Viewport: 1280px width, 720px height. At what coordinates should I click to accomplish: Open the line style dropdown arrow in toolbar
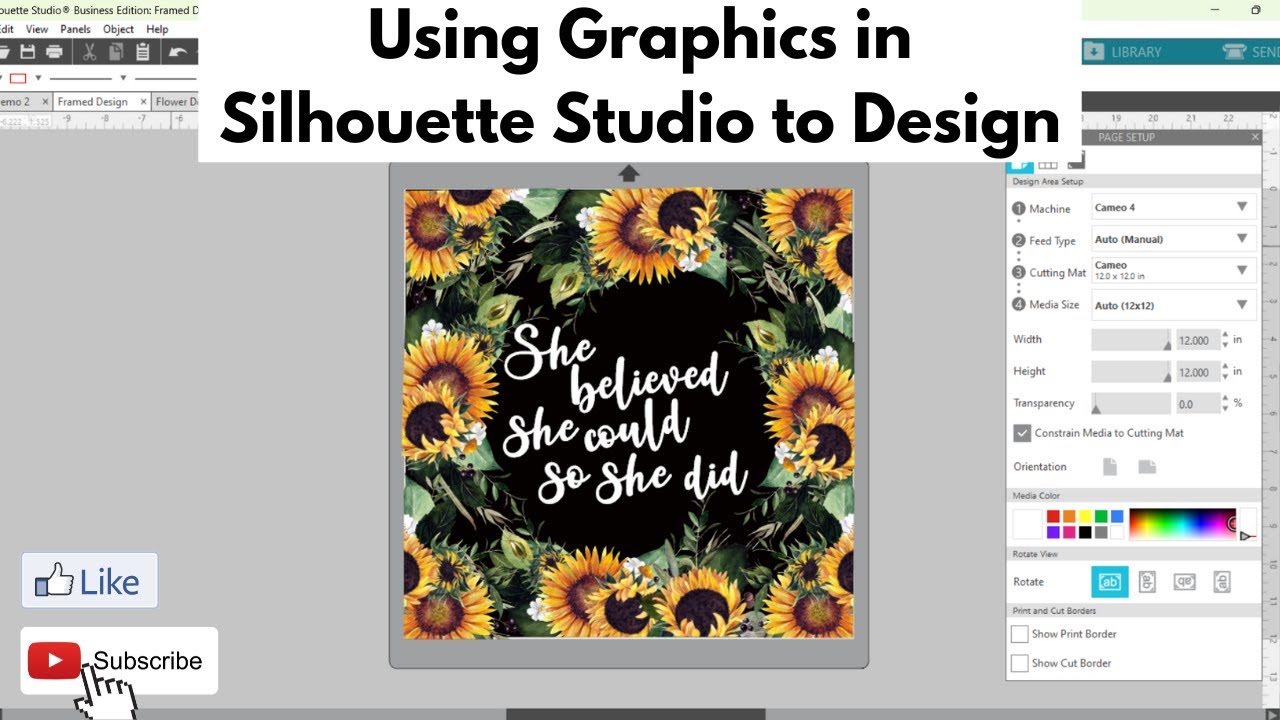click(123, 78)
